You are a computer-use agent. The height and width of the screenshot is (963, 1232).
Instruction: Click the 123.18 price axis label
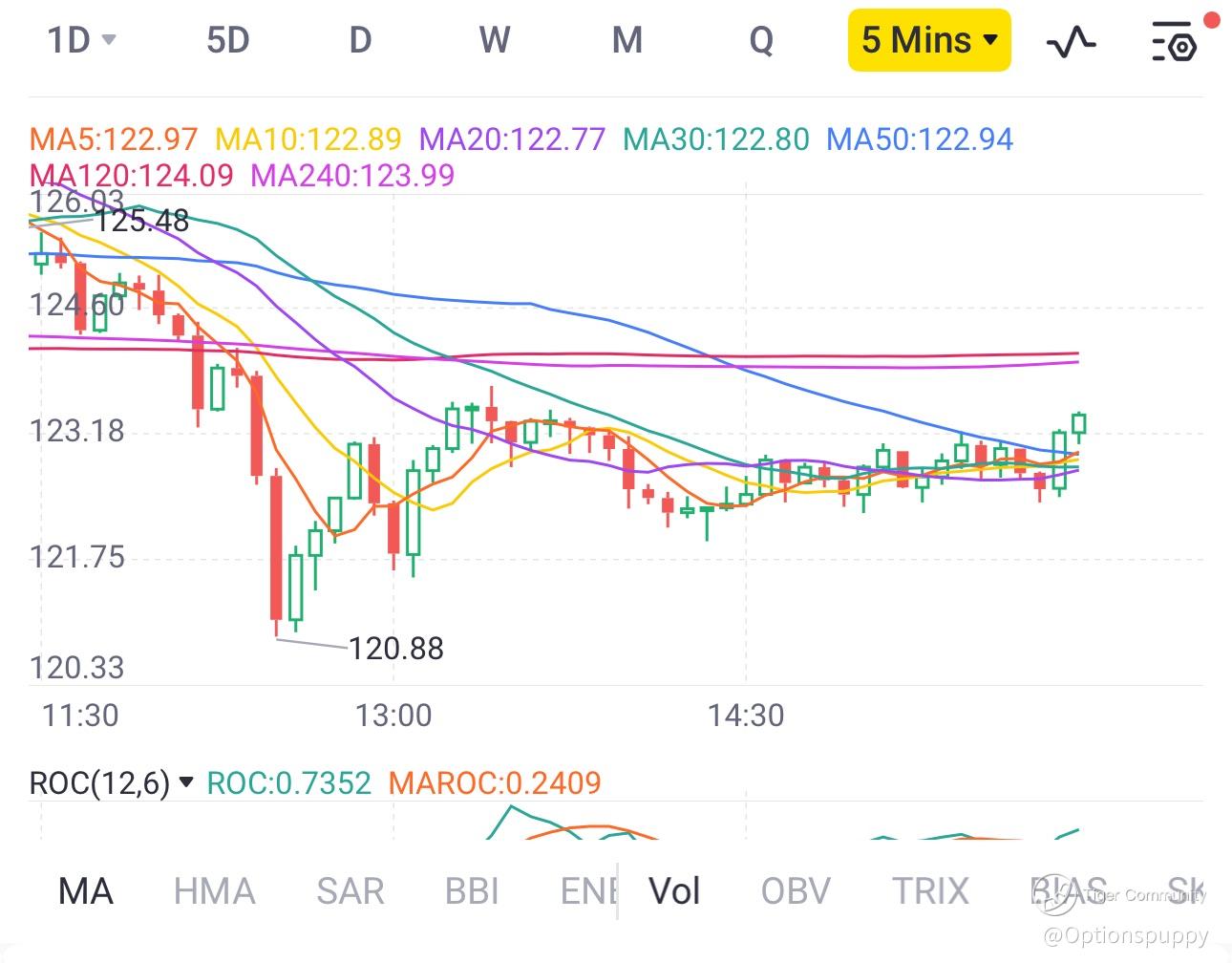[x=76, y=431]
